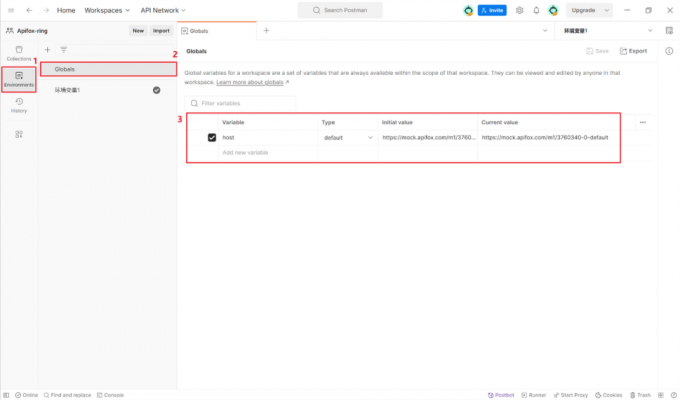Open the table options three-dot menu
680x400 pixels.
643,122
